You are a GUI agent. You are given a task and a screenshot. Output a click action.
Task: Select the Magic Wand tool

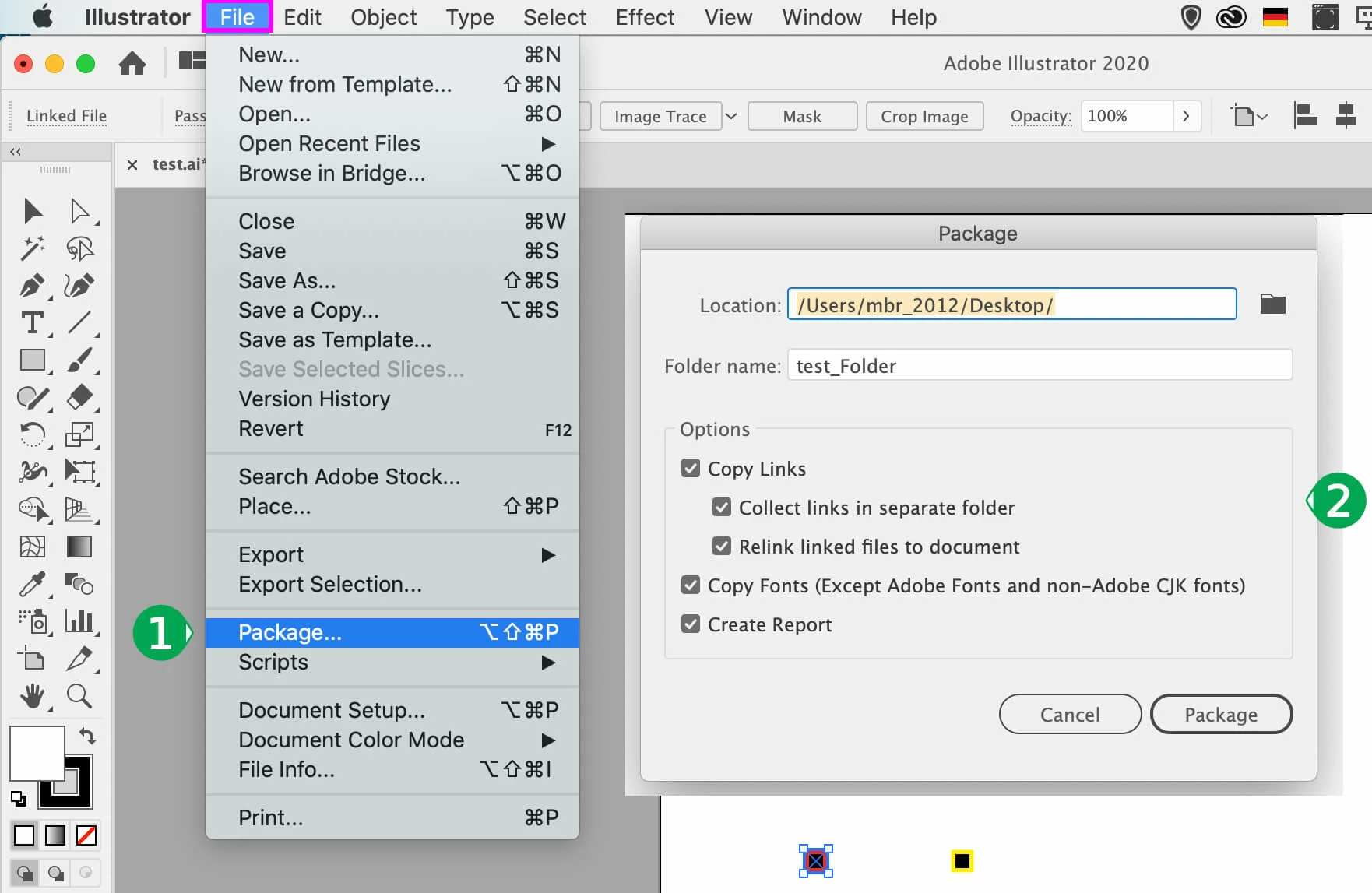point(33,248)
